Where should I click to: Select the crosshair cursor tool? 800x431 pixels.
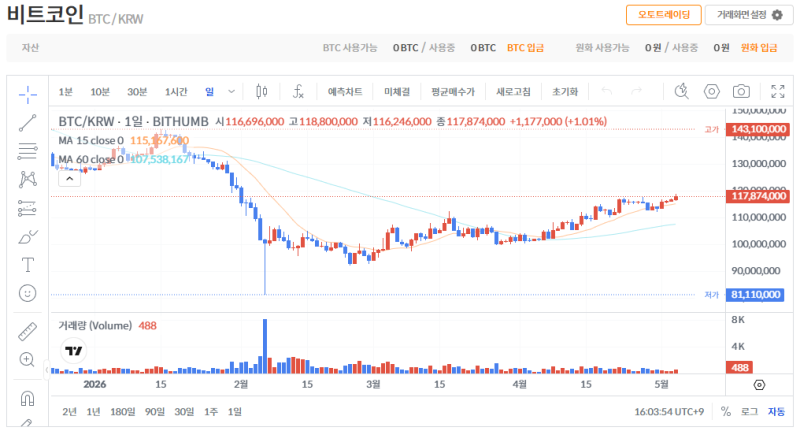pyautogui.click(x=28, y=94)
